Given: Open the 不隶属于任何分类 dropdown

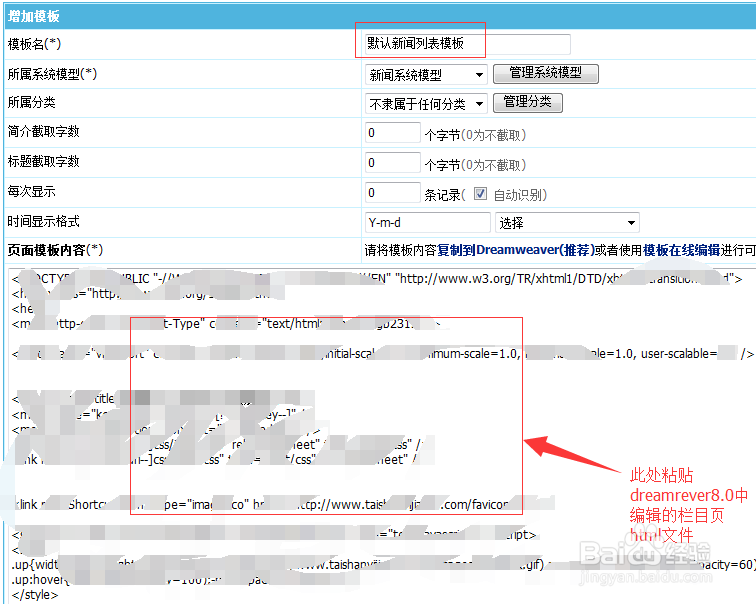Looking at the screenshot, I should click(x=426, y=104).
